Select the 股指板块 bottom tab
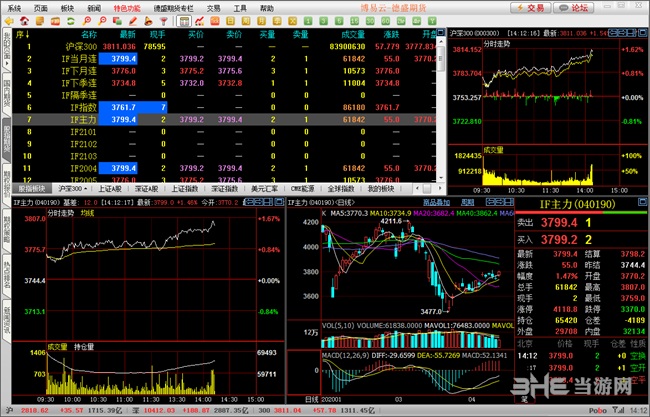The image size is (650, 417). (32, 189)
